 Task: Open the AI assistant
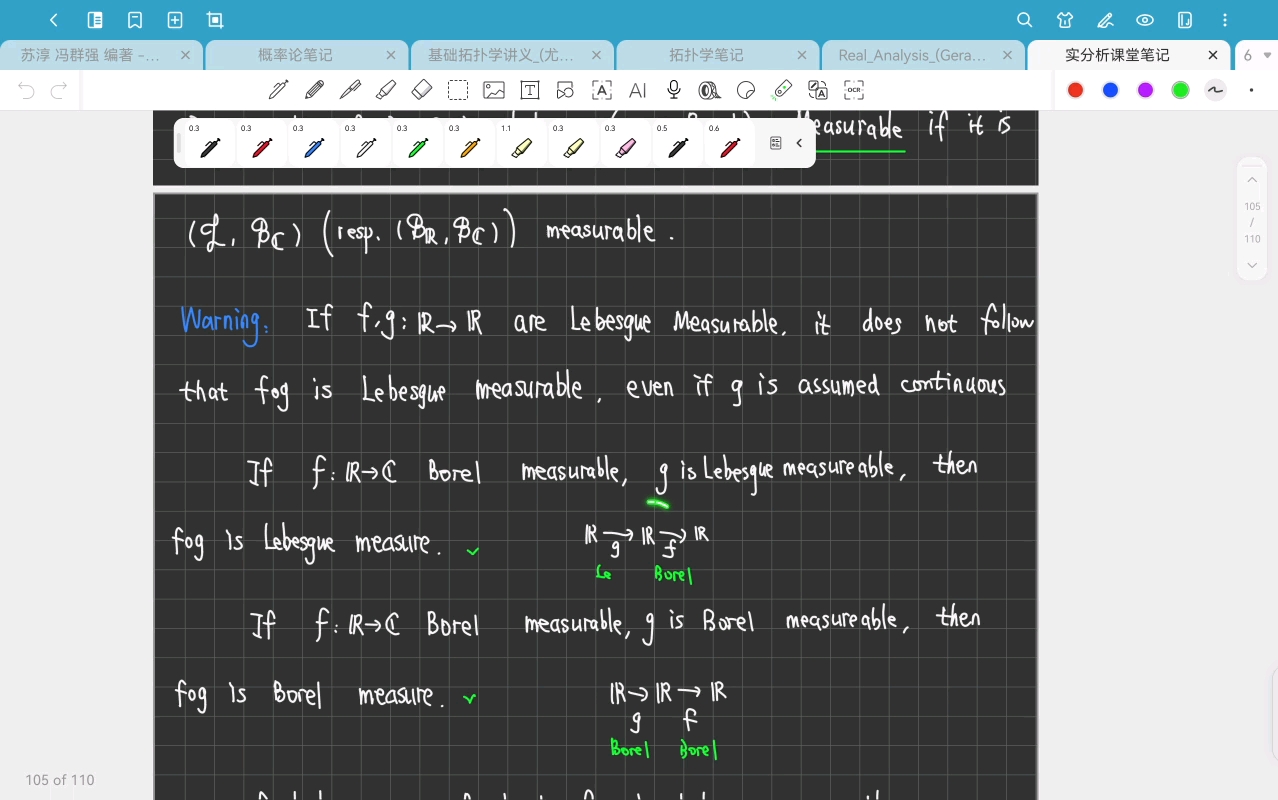click(638, 90)
